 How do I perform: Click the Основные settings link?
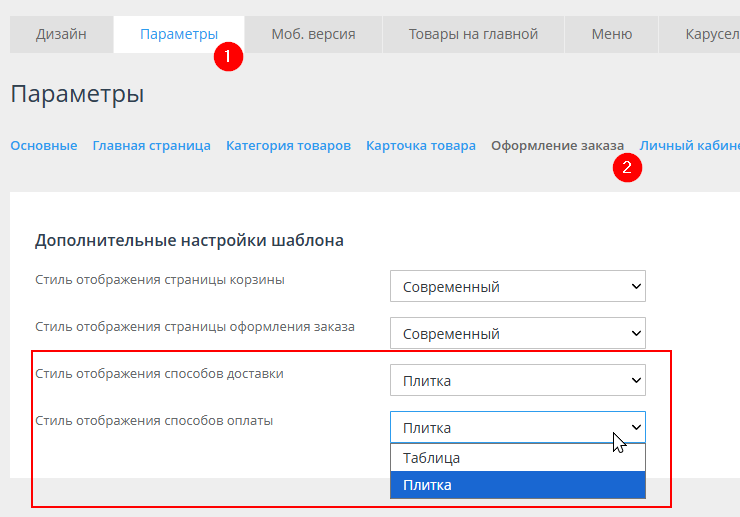pyautogui.click(x=43, y=145)
